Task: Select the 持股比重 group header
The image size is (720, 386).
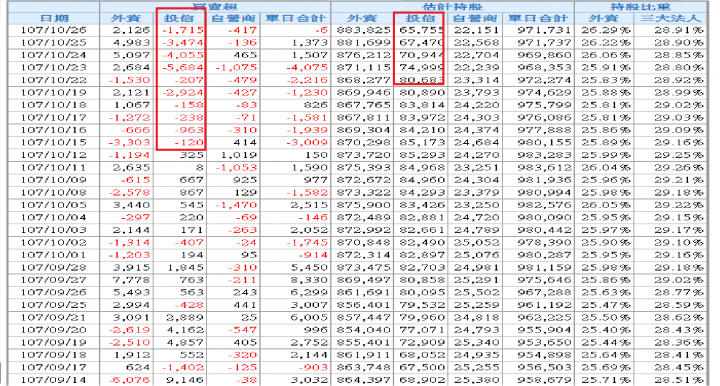Action: tap(641, 6)
